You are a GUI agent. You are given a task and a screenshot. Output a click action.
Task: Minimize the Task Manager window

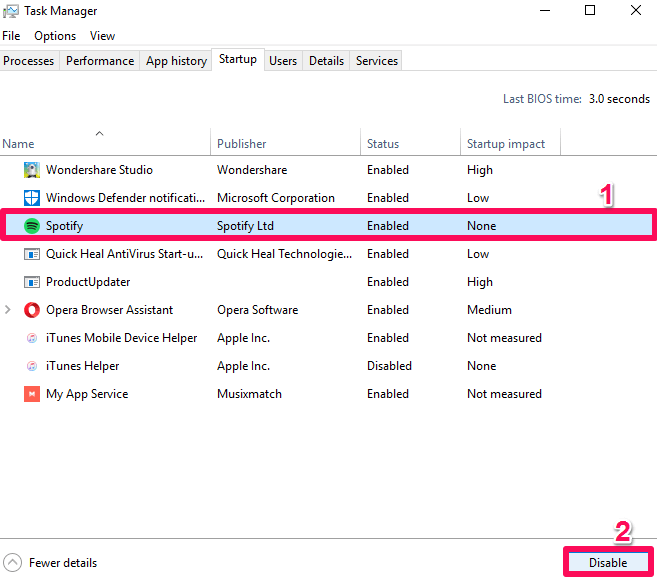click(545, 10)
